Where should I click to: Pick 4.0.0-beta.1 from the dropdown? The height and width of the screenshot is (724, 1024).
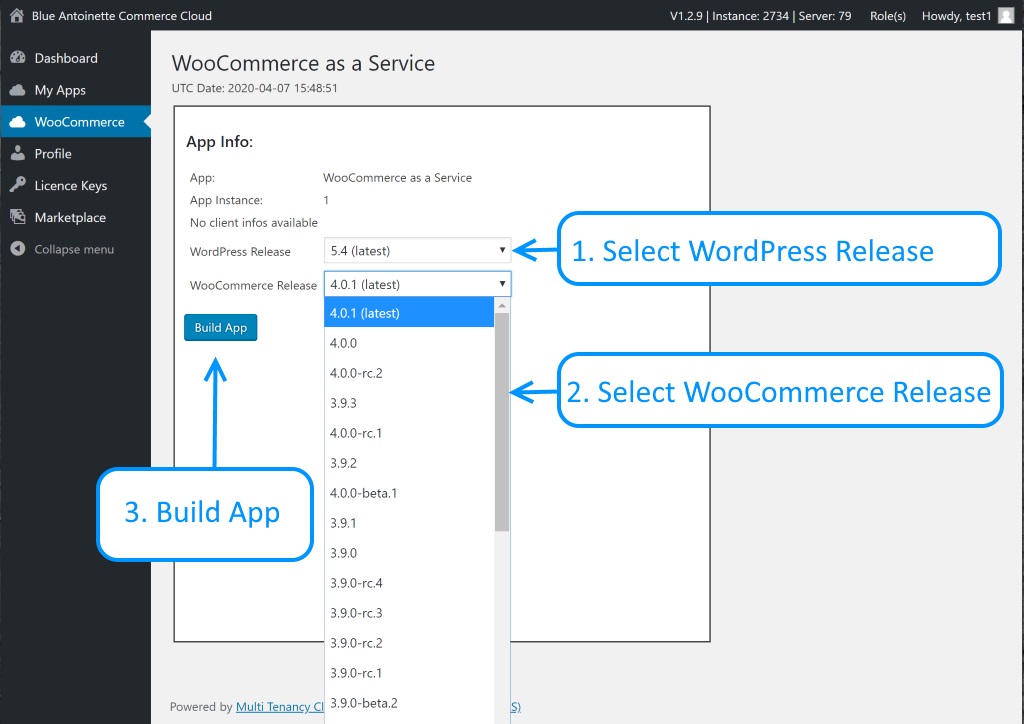click(409, 493)
